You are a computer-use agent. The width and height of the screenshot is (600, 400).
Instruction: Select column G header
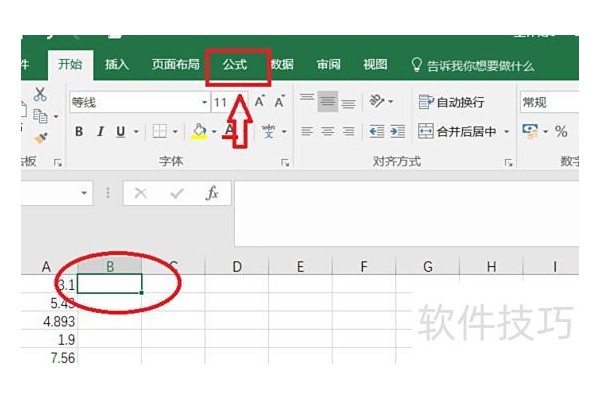[x=428, y=266]
